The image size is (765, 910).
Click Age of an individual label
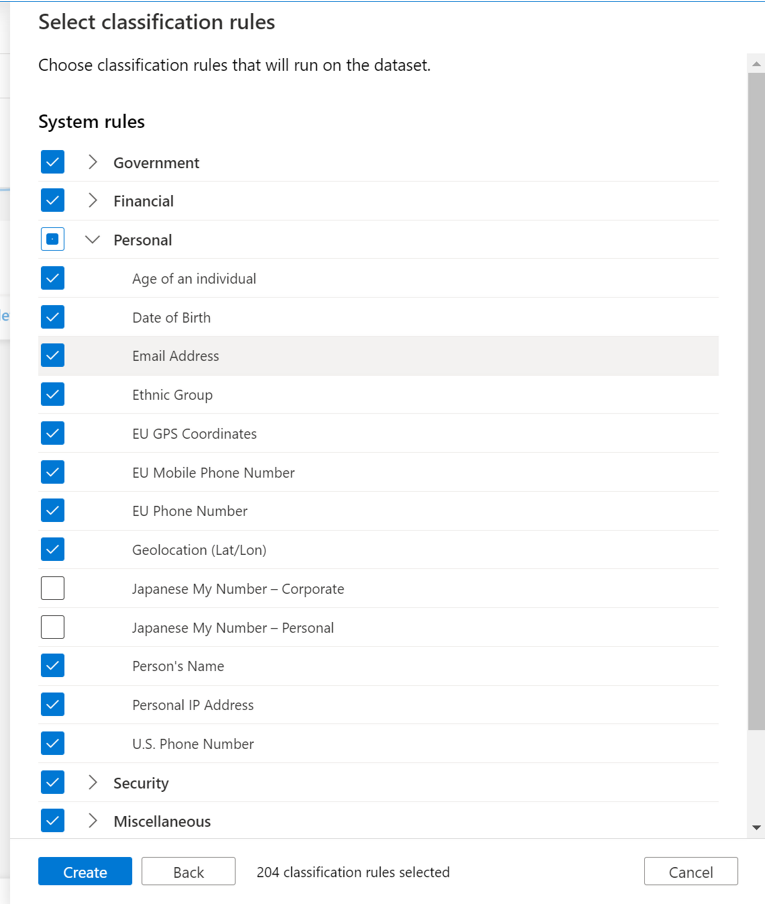click(x=194, y=279)
